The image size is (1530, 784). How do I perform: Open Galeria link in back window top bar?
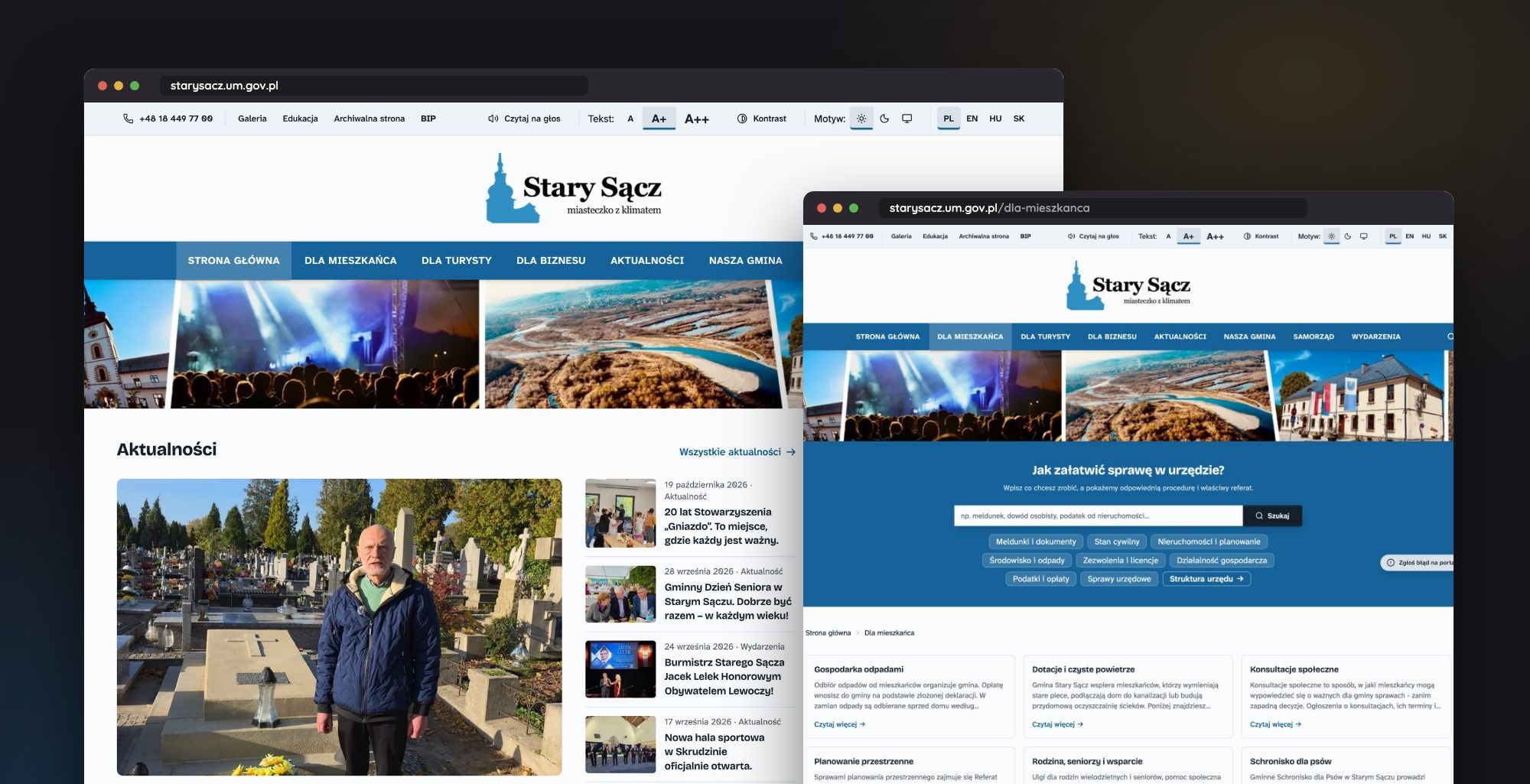click(252, 119)
